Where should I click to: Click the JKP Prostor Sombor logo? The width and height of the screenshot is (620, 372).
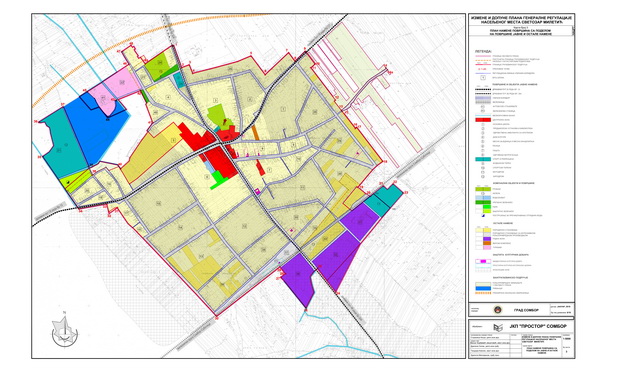(498, 327)
